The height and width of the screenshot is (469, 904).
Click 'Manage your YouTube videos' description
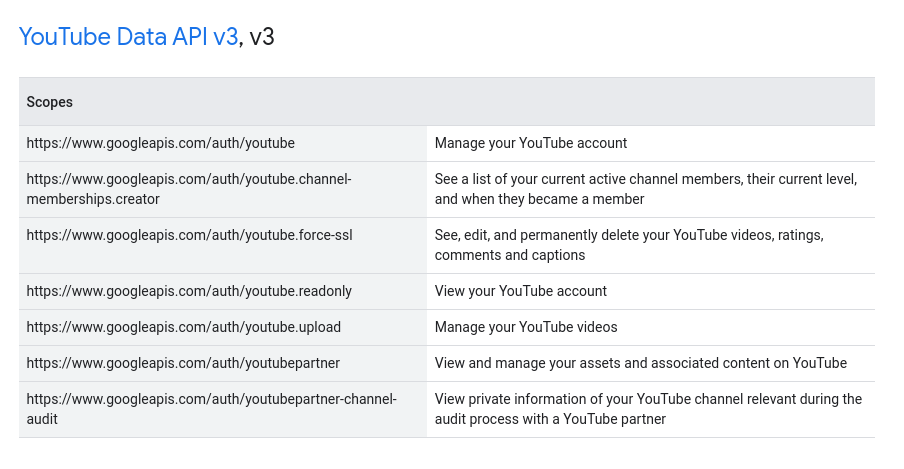pos(526,327)
